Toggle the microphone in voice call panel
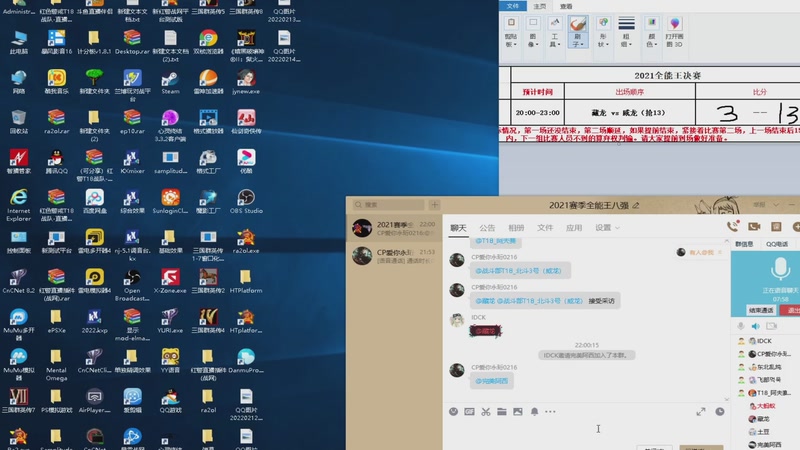 (x=741, y=326)
